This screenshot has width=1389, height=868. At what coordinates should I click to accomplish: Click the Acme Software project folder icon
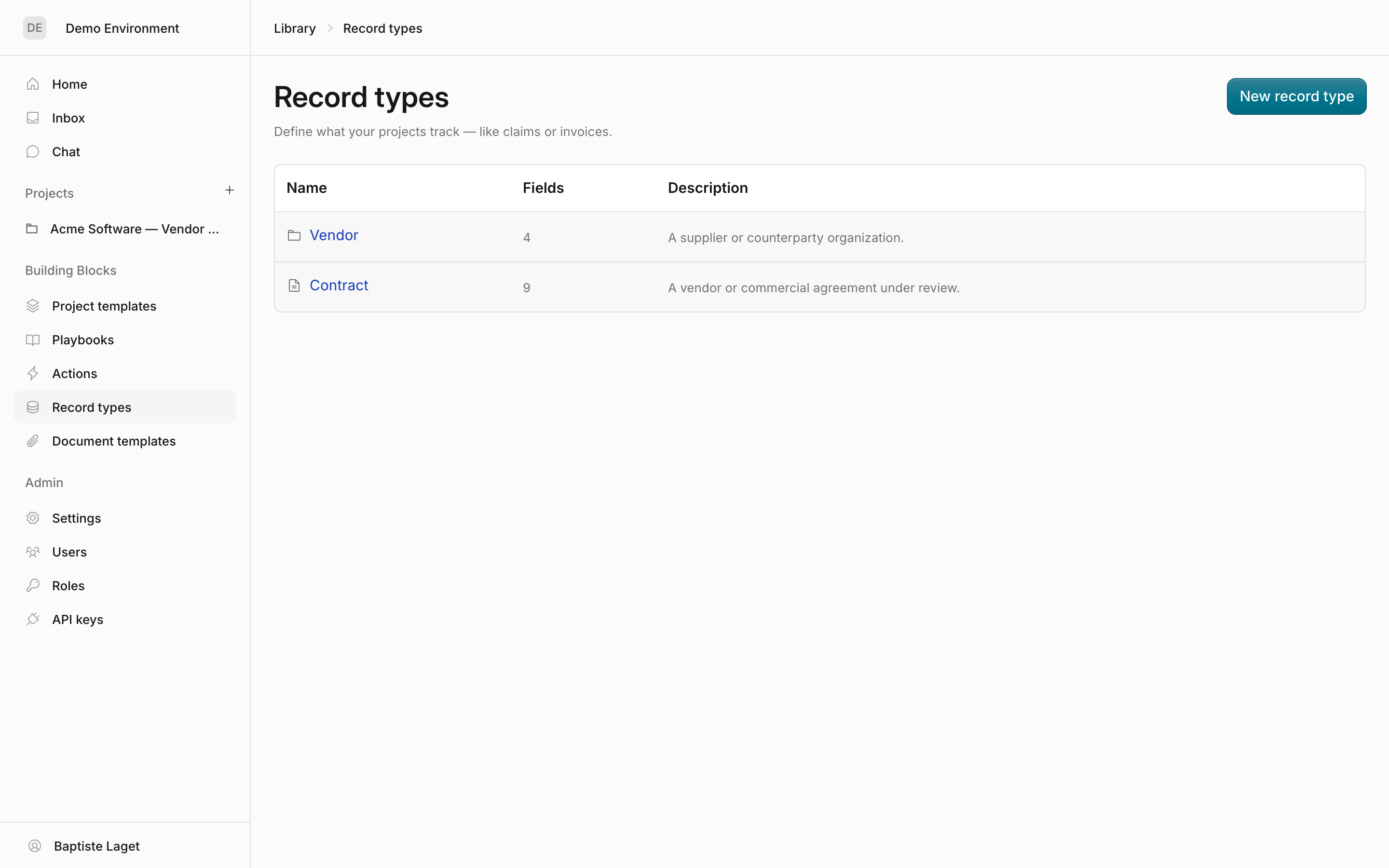tap(32, 229)
